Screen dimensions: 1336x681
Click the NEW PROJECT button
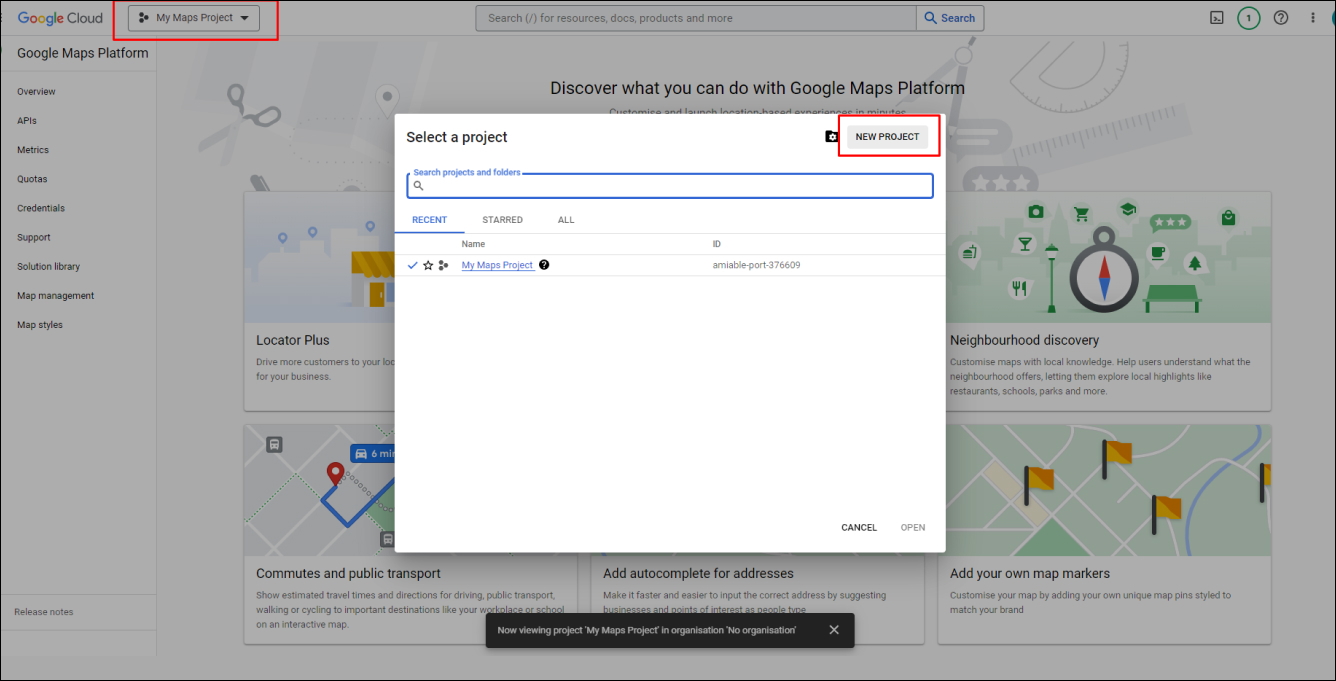pyautogui.click(x=887, y=137)
